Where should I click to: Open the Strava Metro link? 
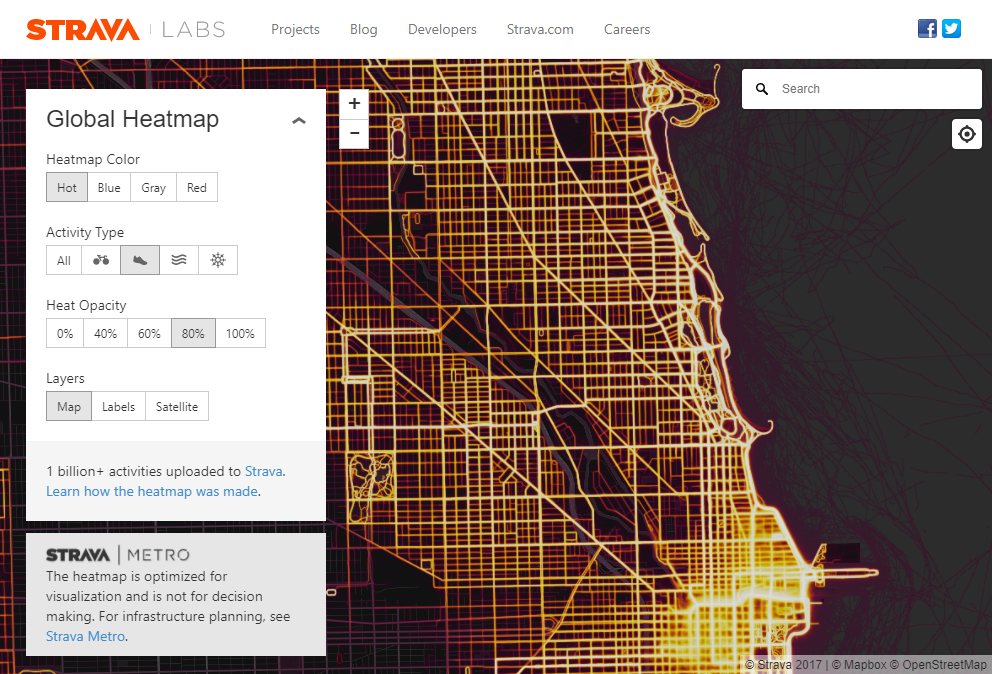coord(85,637)
